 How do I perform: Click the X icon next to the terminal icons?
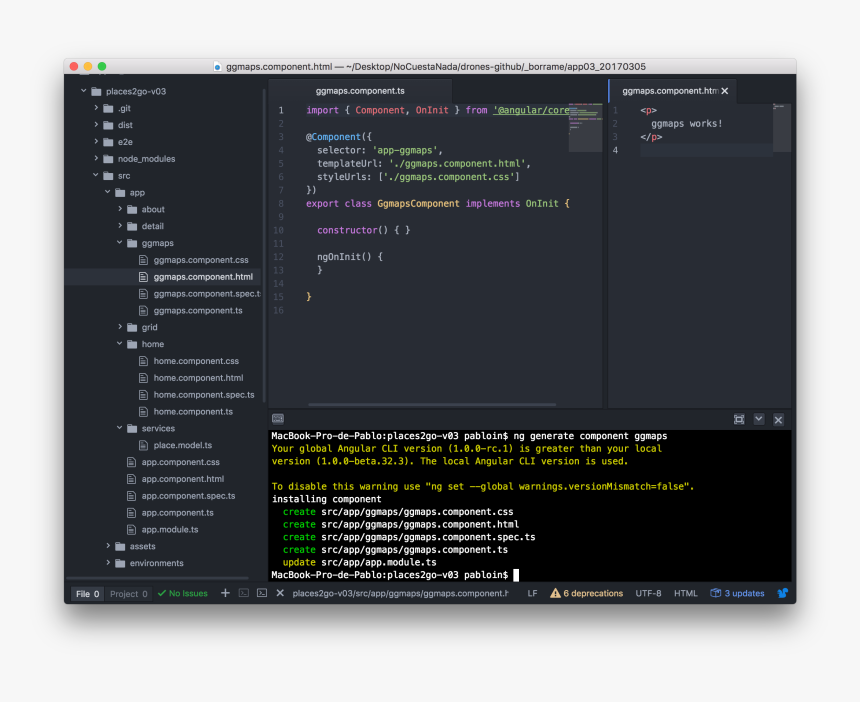coord(279,593)
